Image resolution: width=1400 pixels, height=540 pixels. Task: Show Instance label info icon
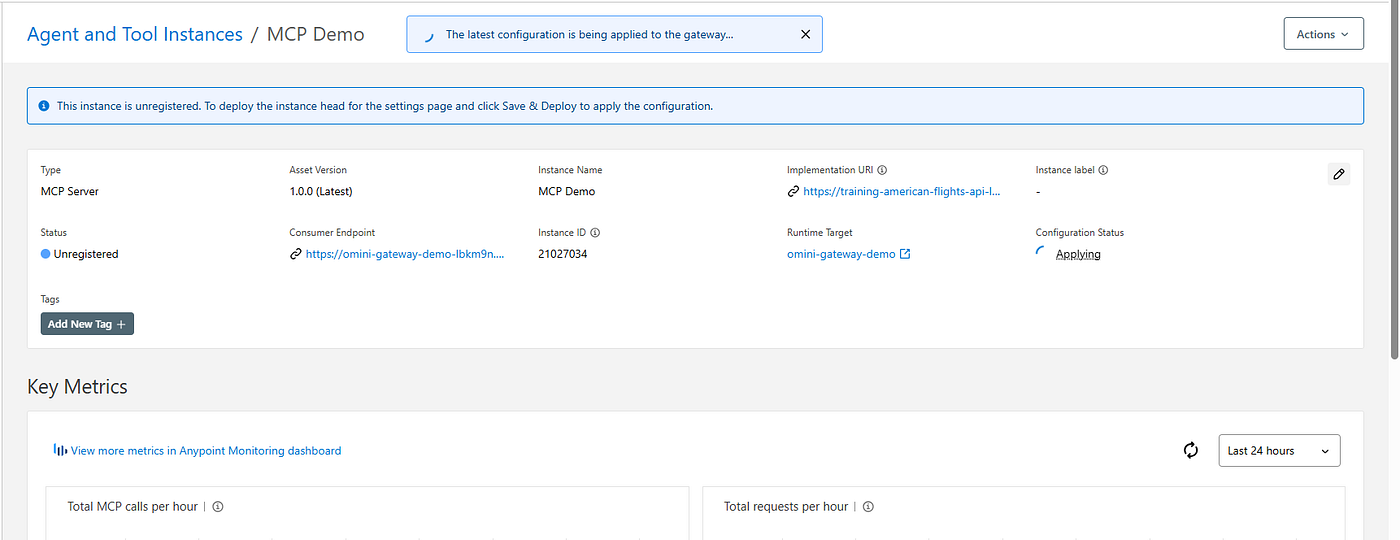(x=1103, y=170)
